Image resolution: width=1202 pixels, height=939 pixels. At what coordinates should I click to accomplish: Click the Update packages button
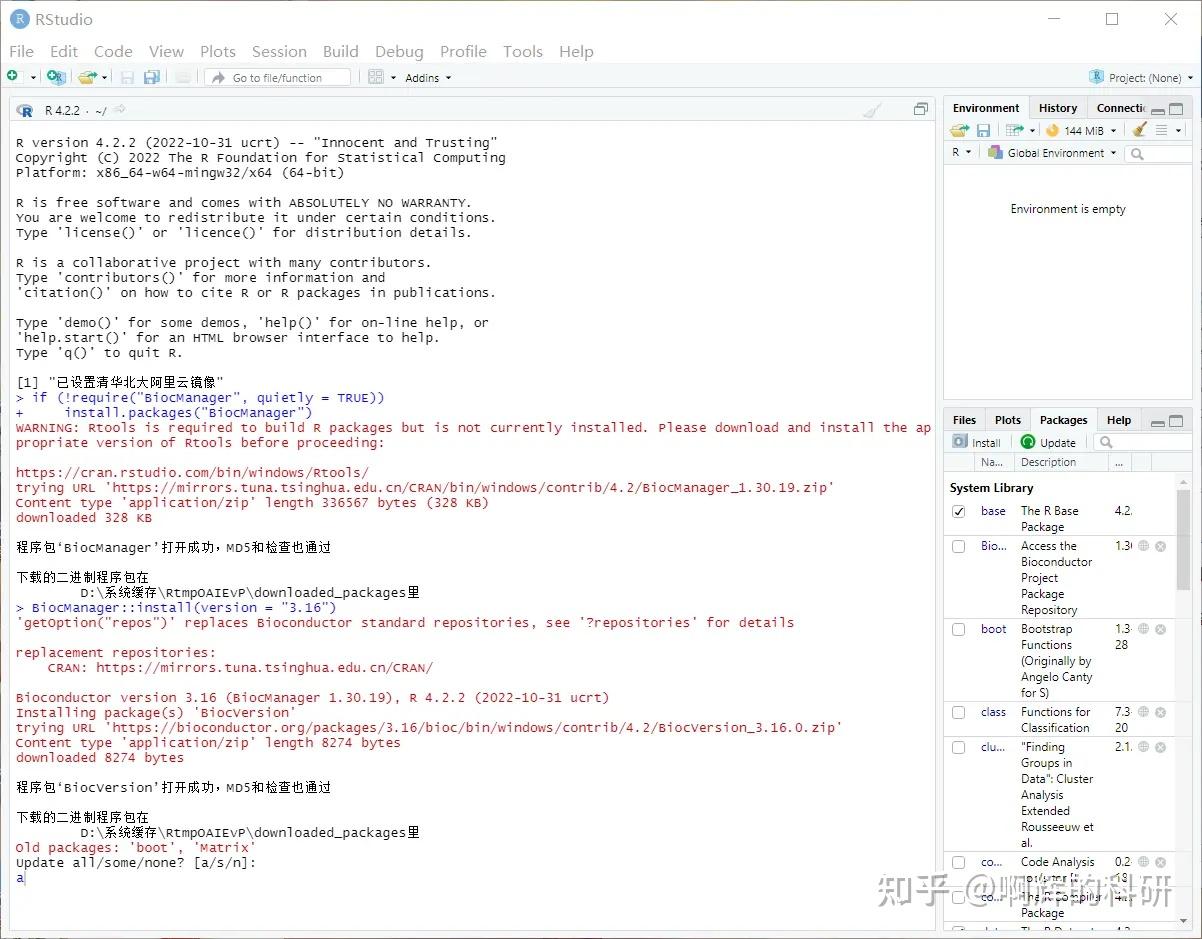click(x=1048, y=442)
